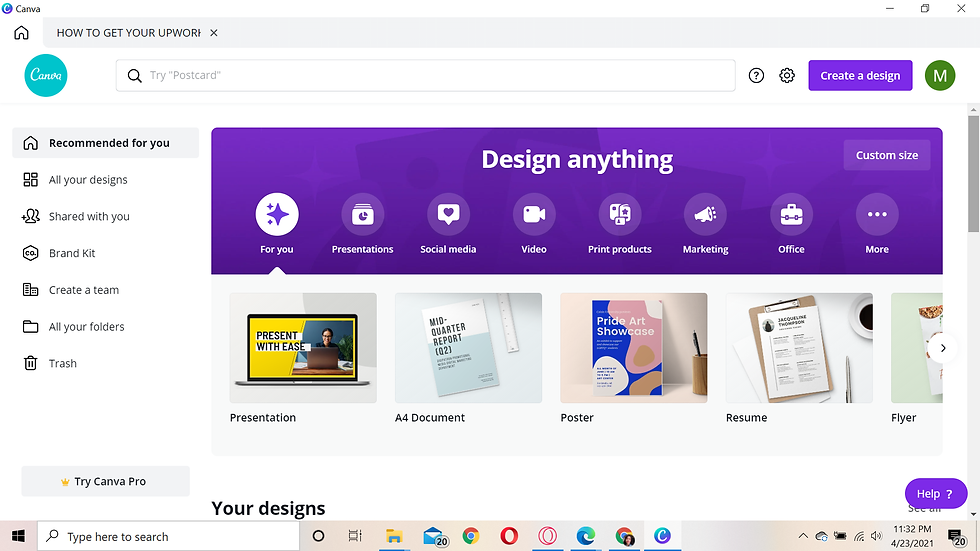Click Create a design button
Screen dimensions: 980x551
click(x=860, y=76)
